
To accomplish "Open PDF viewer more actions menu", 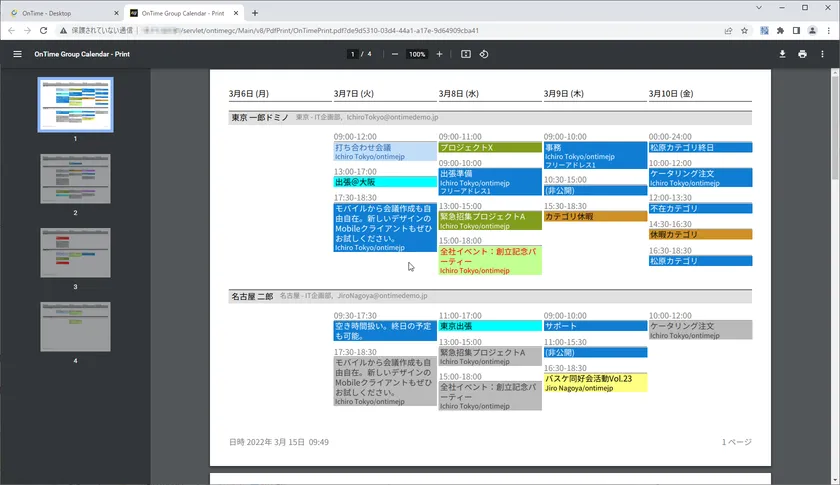I will coord(823,54).
